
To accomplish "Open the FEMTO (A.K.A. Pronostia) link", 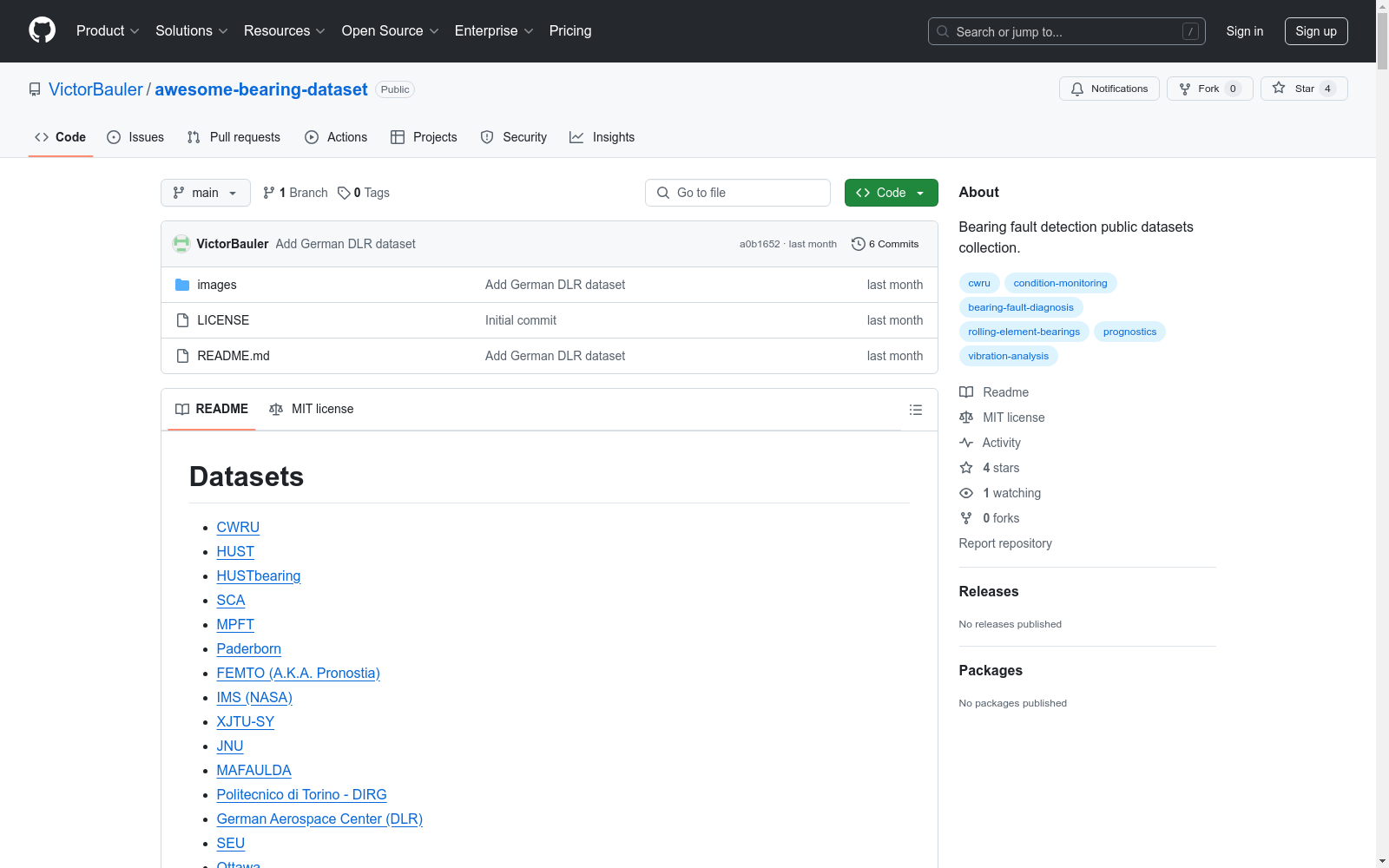I will pos(299,673).
